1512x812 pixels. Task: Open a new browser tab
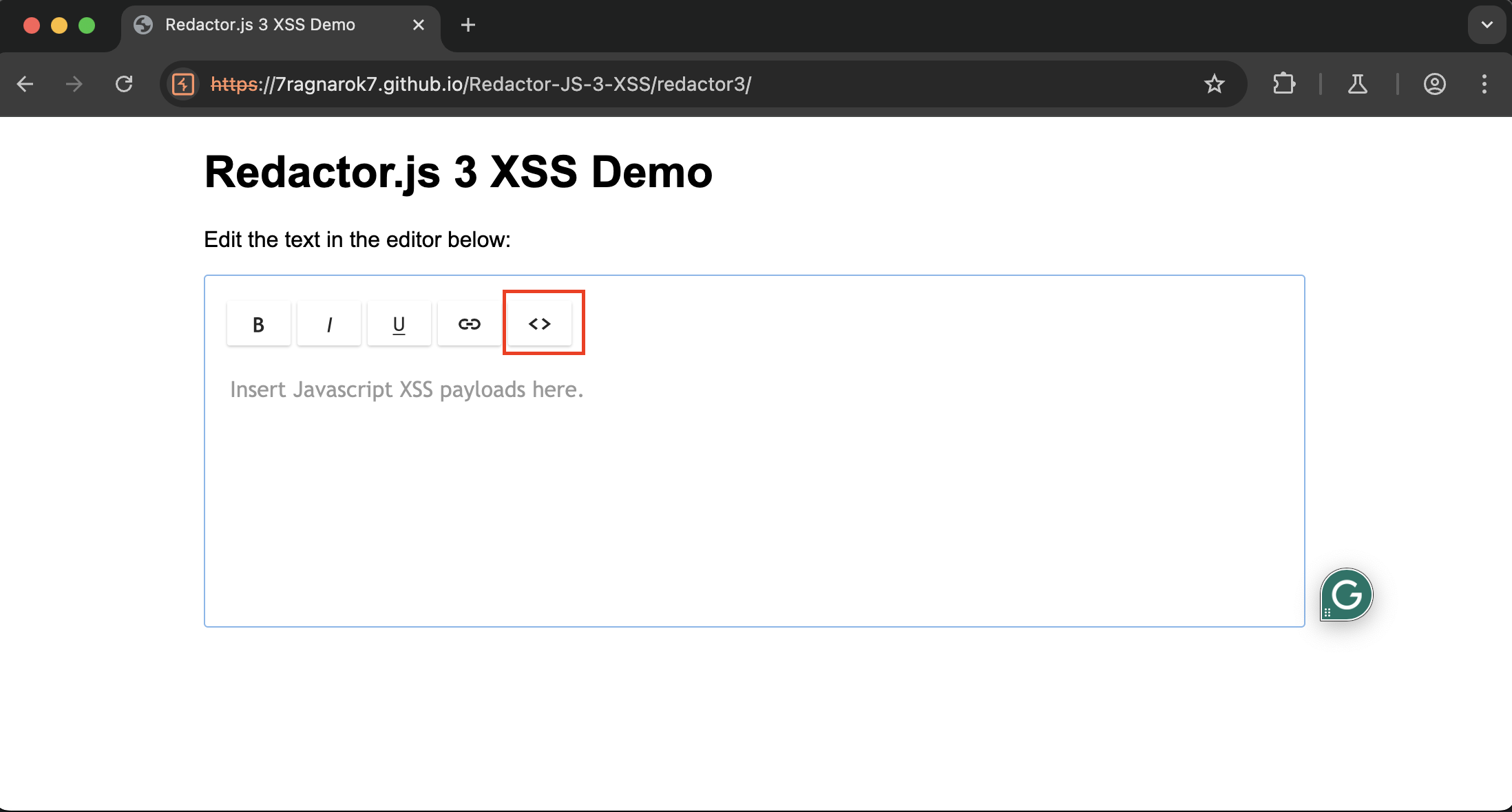(468, 25)
